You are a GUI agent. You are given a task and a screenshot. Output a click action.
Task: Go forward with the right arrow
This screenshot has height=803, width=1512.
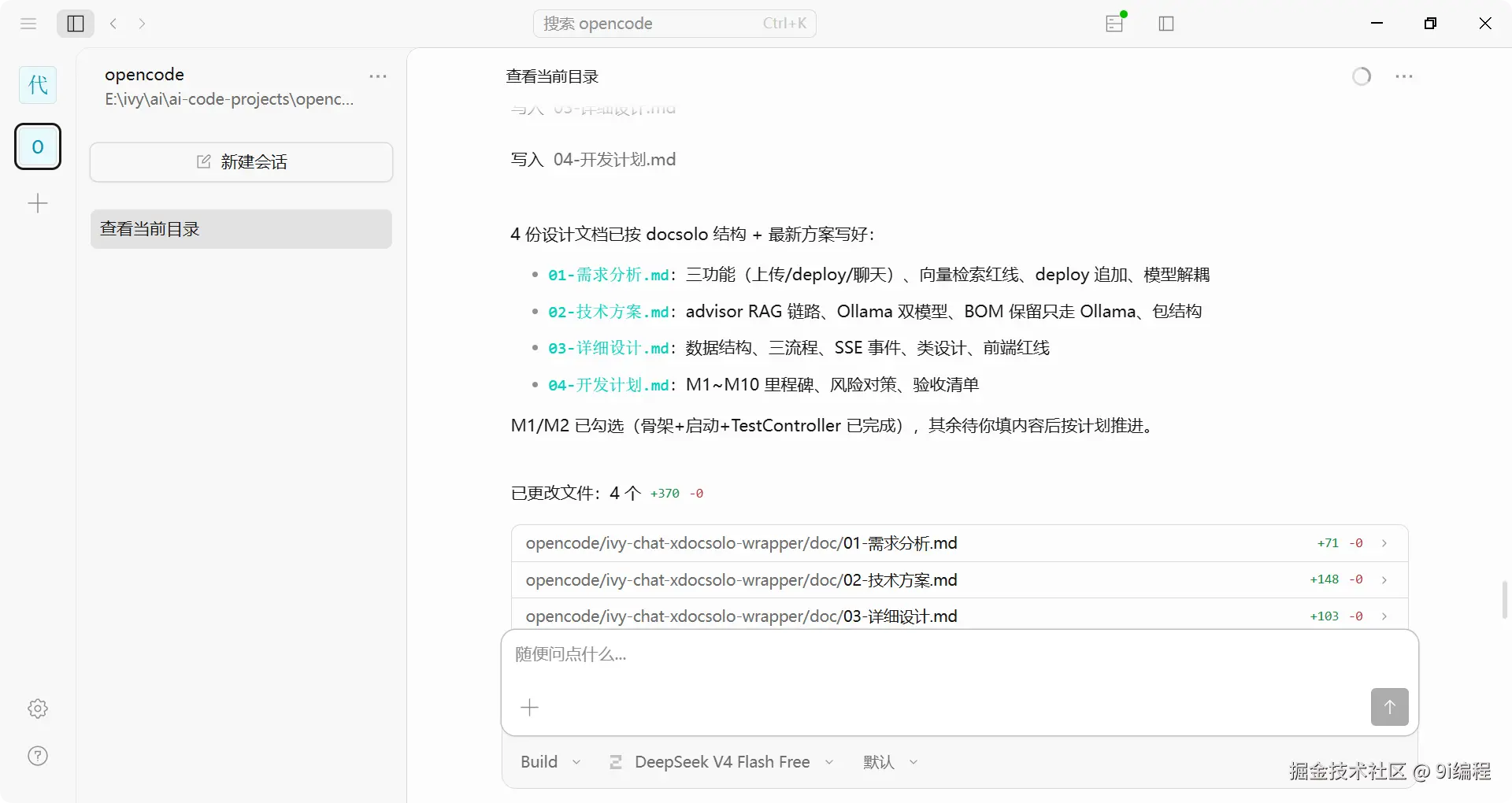tap(142, 24)
